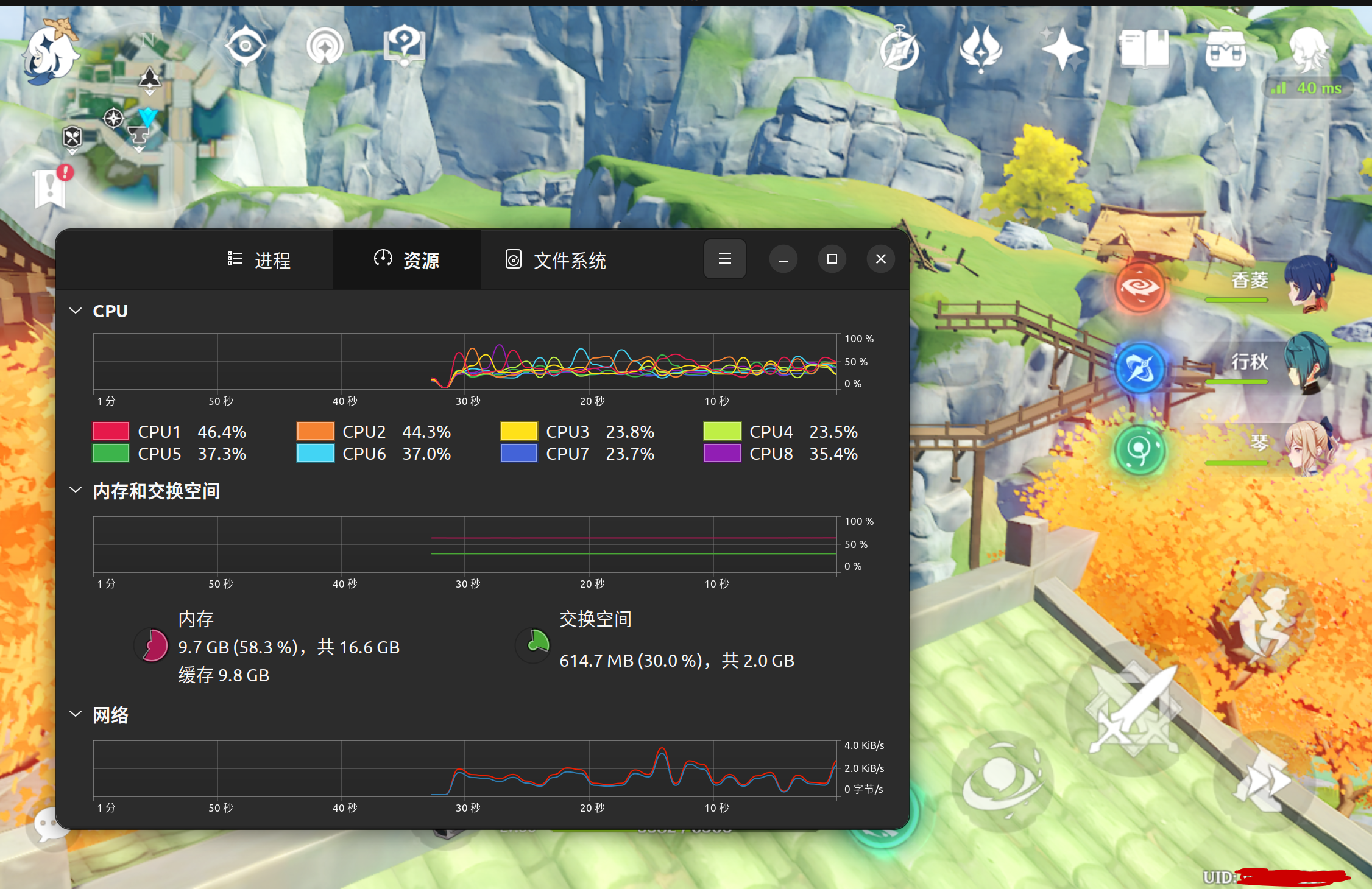Open the events flame icon
The height and width of the screenshot is (889, 1372).
[980, 49]
